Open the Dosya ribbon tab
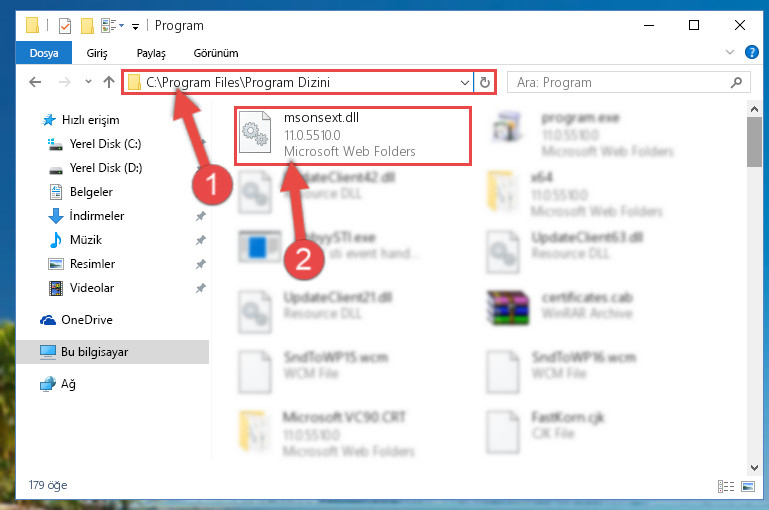Screen dimensions: 769x510 pyautogui.click(x=44, y=53)
